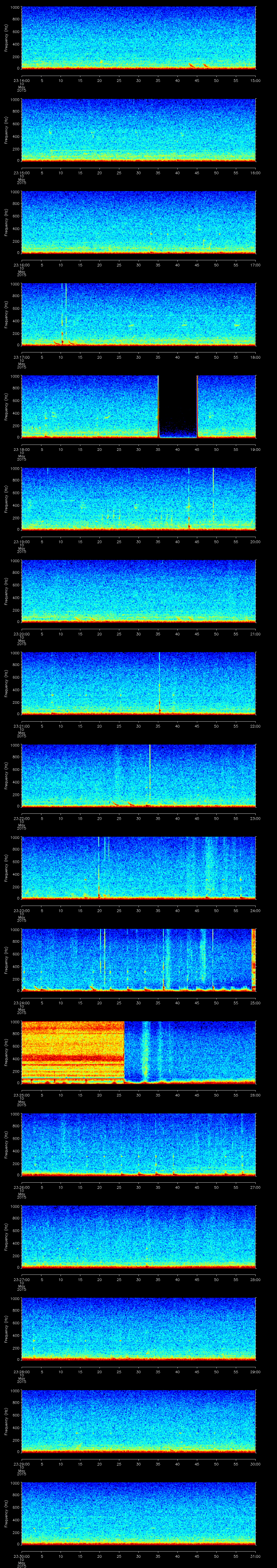The image size is (277, 1568).
Task: Click the 30 second tick under 23:20 spectrogram
Action: [x=139, y=634]
